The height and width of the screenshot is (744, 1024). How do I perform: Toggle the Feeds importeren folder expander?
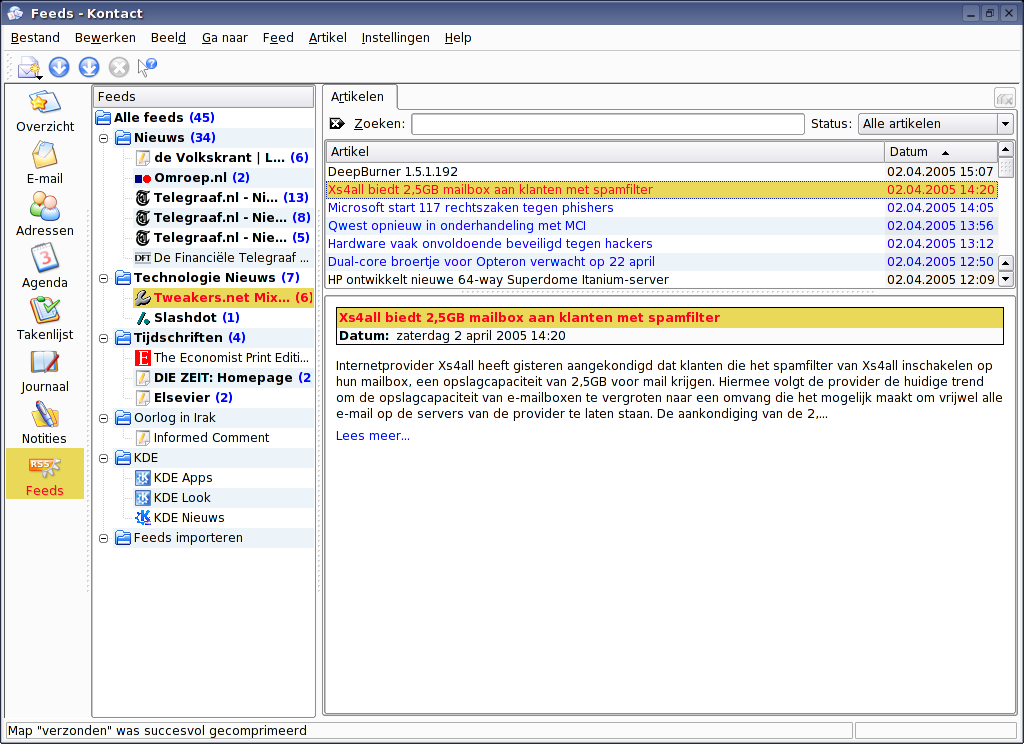(103, 539)
